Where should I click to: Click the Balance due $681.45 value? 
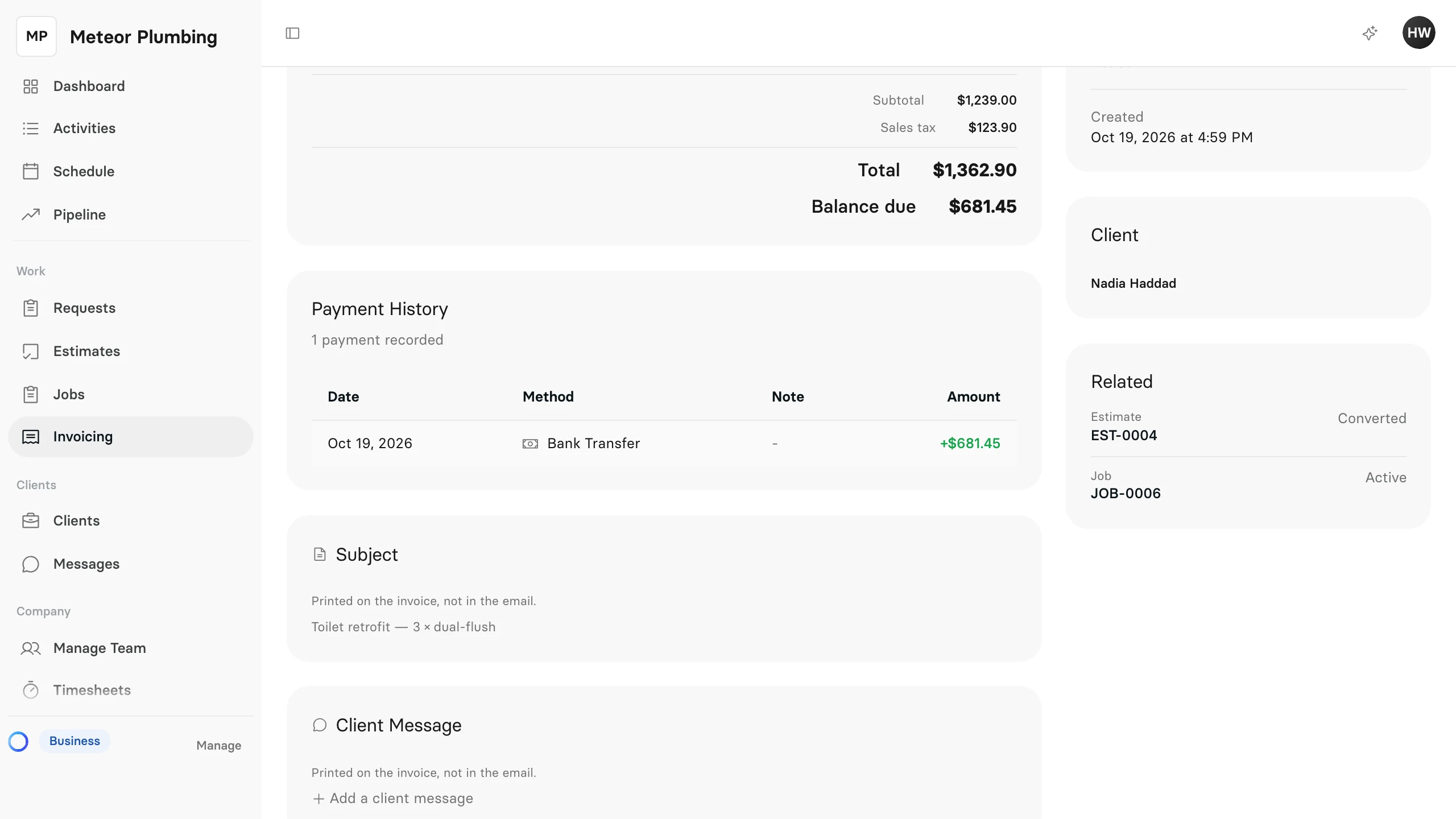tap(982, 206)
